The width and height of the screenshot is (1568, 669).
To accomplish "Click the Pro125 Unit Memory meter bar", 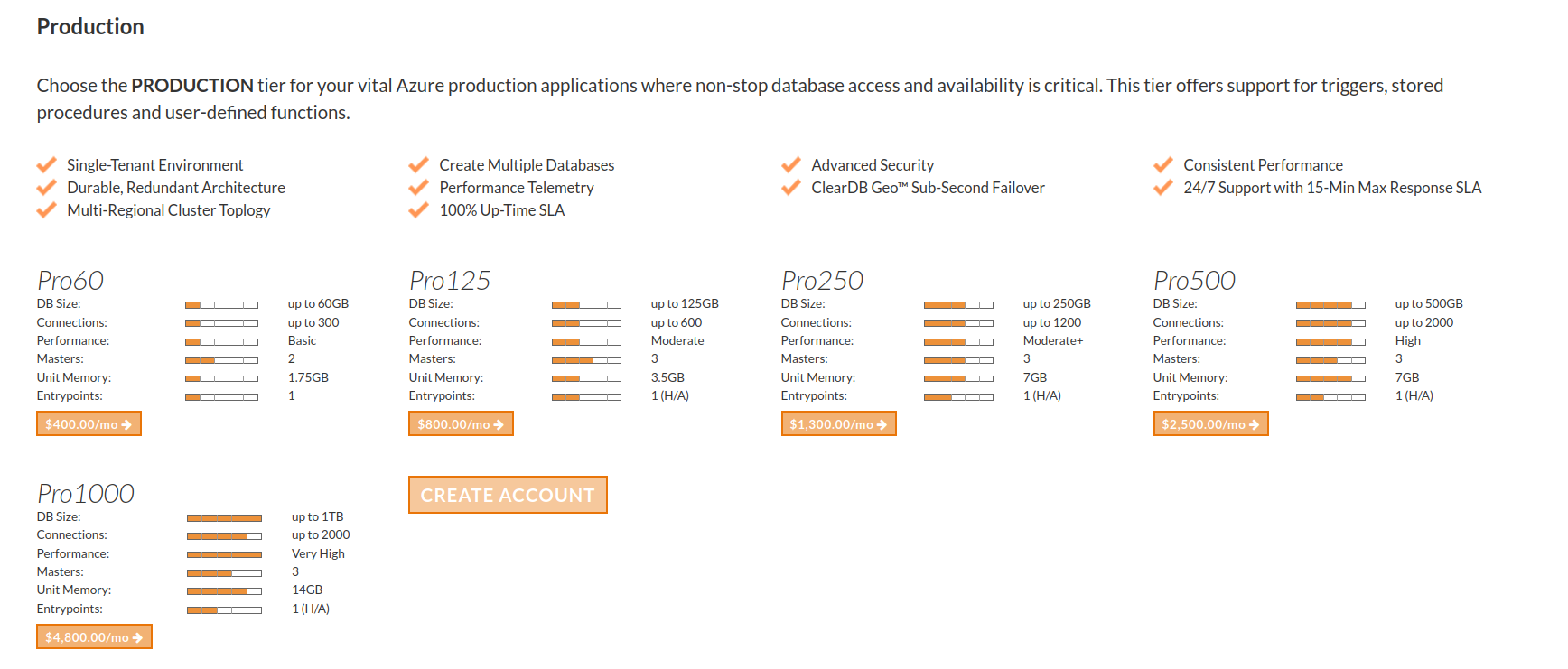I will 586,378.
